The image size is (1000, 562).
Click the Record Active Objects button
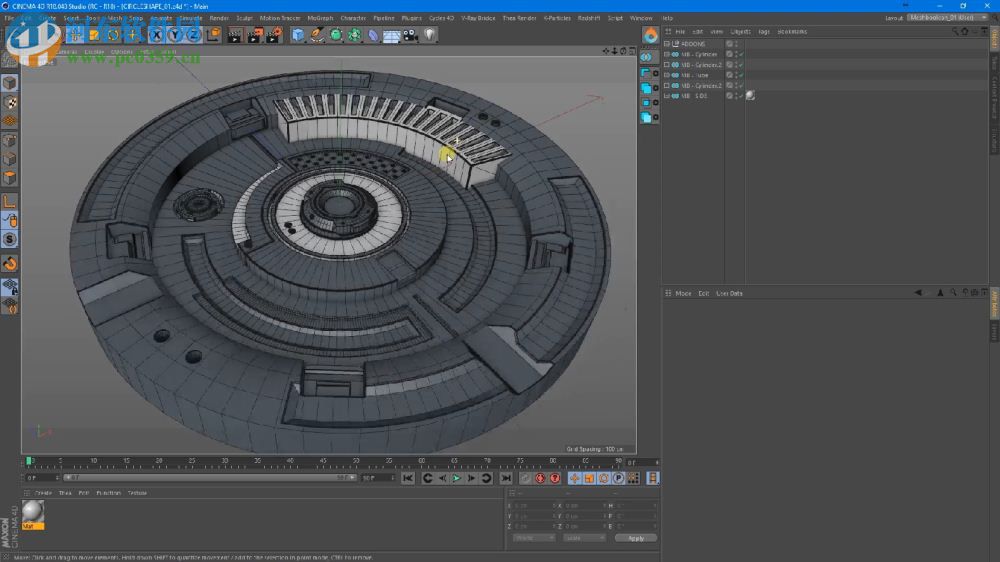pyautogui.click(x=526, y=478)
